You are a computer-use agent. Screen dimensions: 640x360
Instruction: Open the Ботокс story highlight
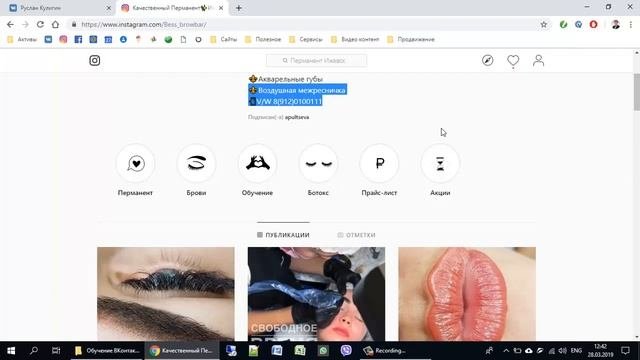coord(318,163)
